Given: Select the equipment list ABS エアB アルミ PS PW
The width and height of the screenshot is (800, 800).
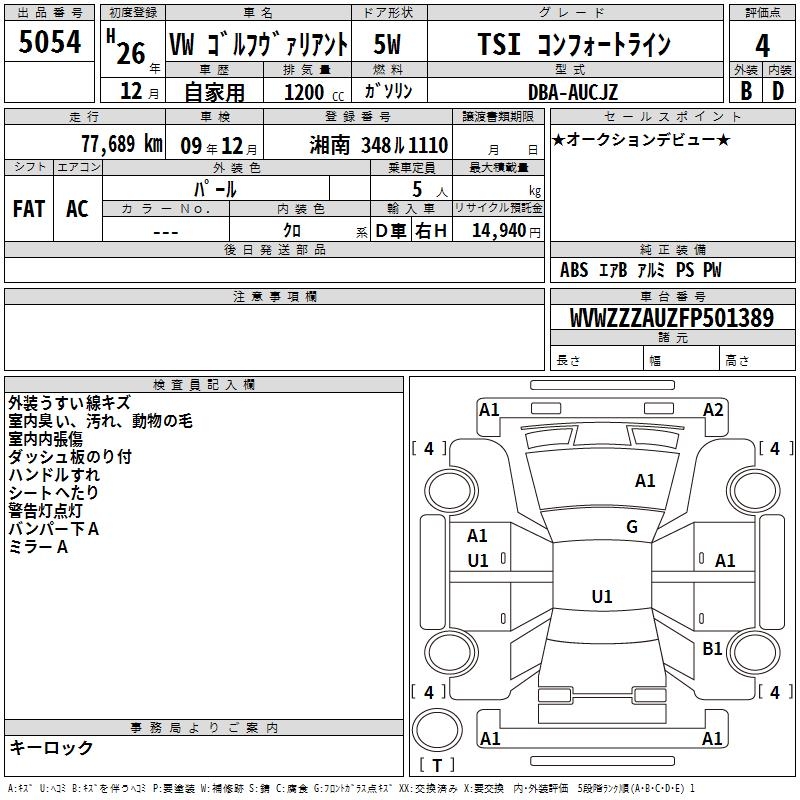Looking at the screenshot, I should 641,270.
